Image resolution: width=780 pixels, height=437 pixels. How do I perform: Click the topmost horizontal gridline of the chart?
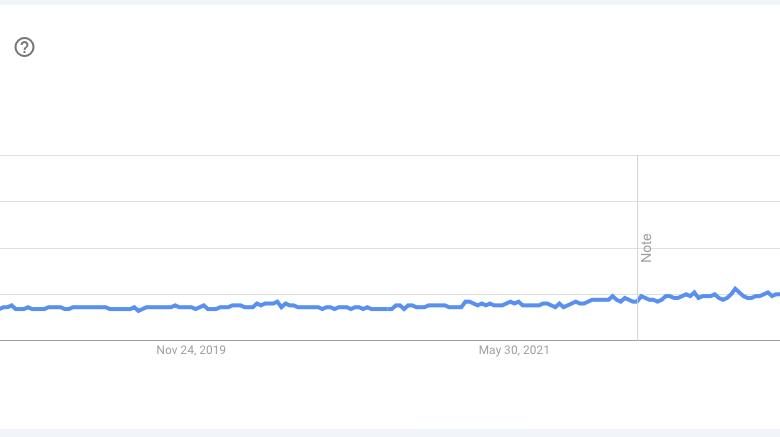click(x=390, y=155)
